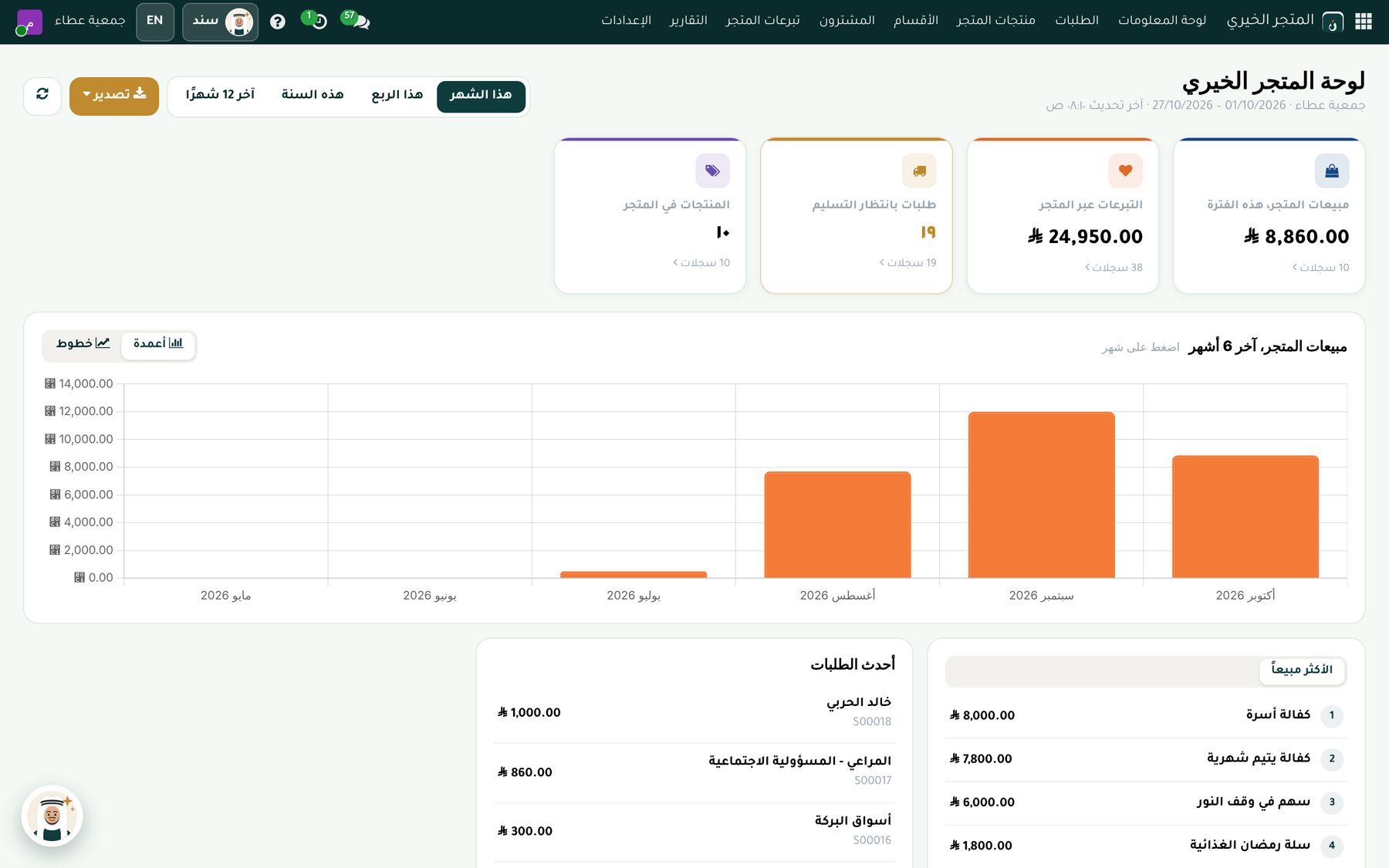The width and height of the screenshot is (1389, 868).
Task: Click the أكتوبر 2026 chart bar
Action: tap(1245, 516)
